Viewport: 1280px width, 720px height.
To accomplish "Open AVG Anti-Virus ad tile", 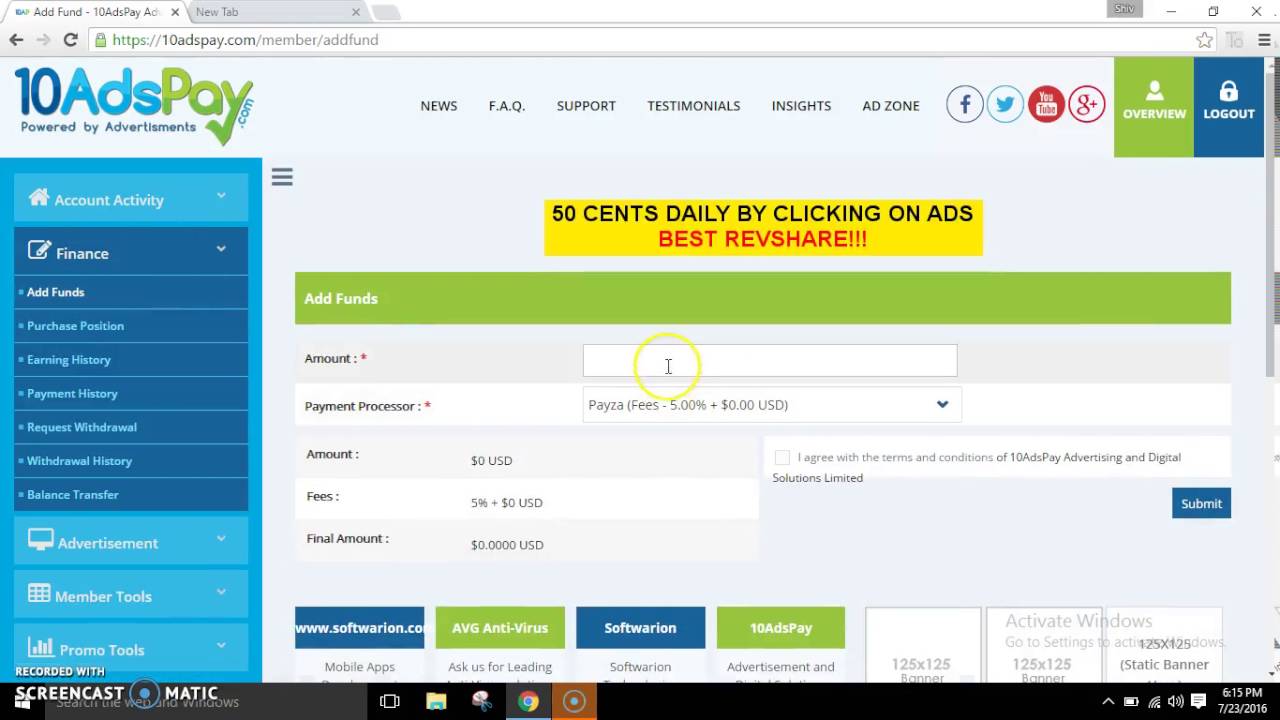I will point(500,628).
